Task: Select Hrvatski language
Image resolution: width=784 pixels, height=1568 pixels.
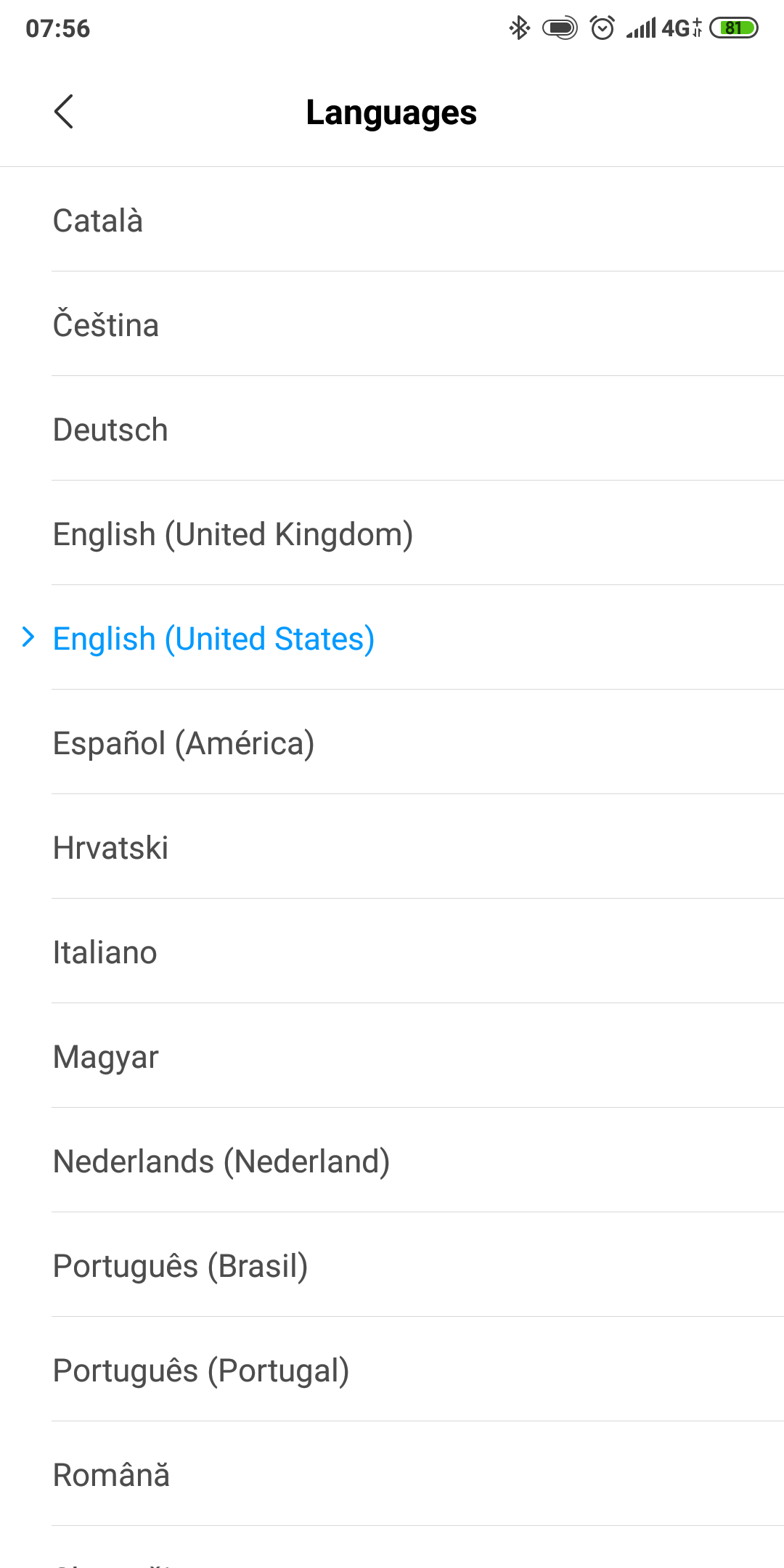Action: (x=110, y=848)
